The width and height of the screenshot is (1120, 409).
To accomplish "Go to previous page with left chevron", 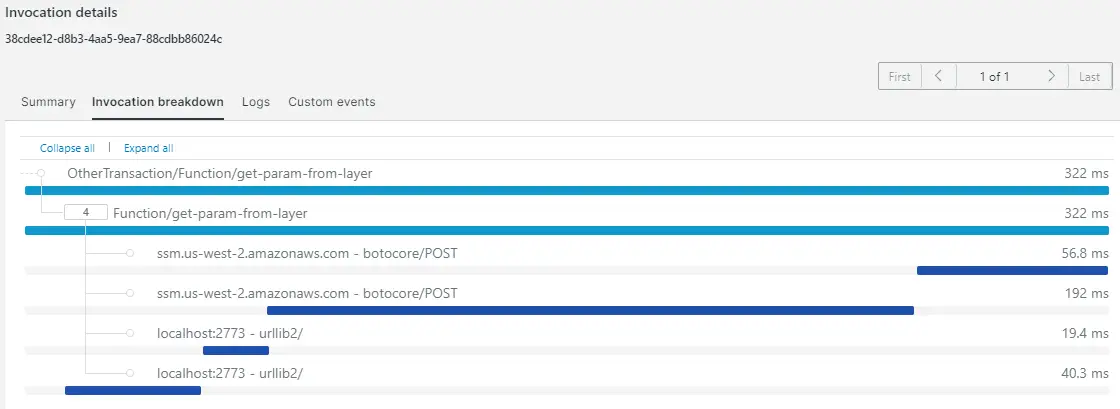I will (x=939, y=76).
